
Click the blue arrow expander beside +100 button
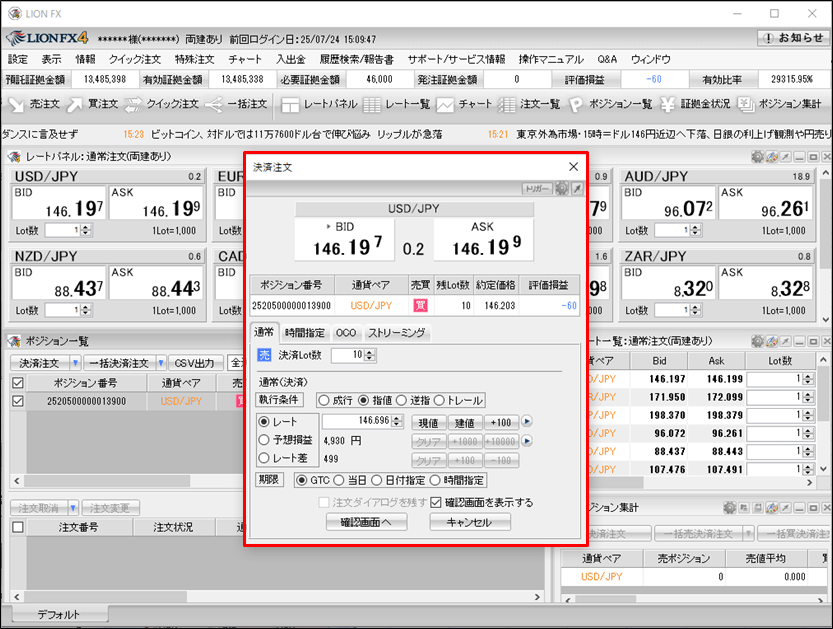526,422
